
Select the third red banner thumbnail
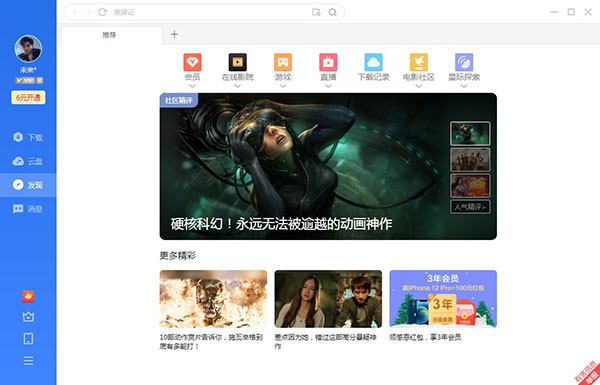click(x=470, y=186)
